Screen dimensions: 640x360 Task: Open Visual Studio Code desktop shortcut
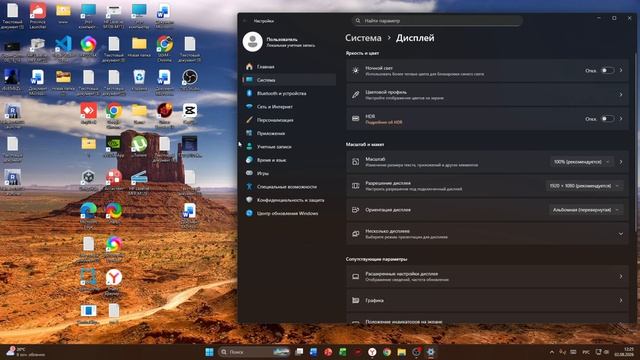point(63,48)
